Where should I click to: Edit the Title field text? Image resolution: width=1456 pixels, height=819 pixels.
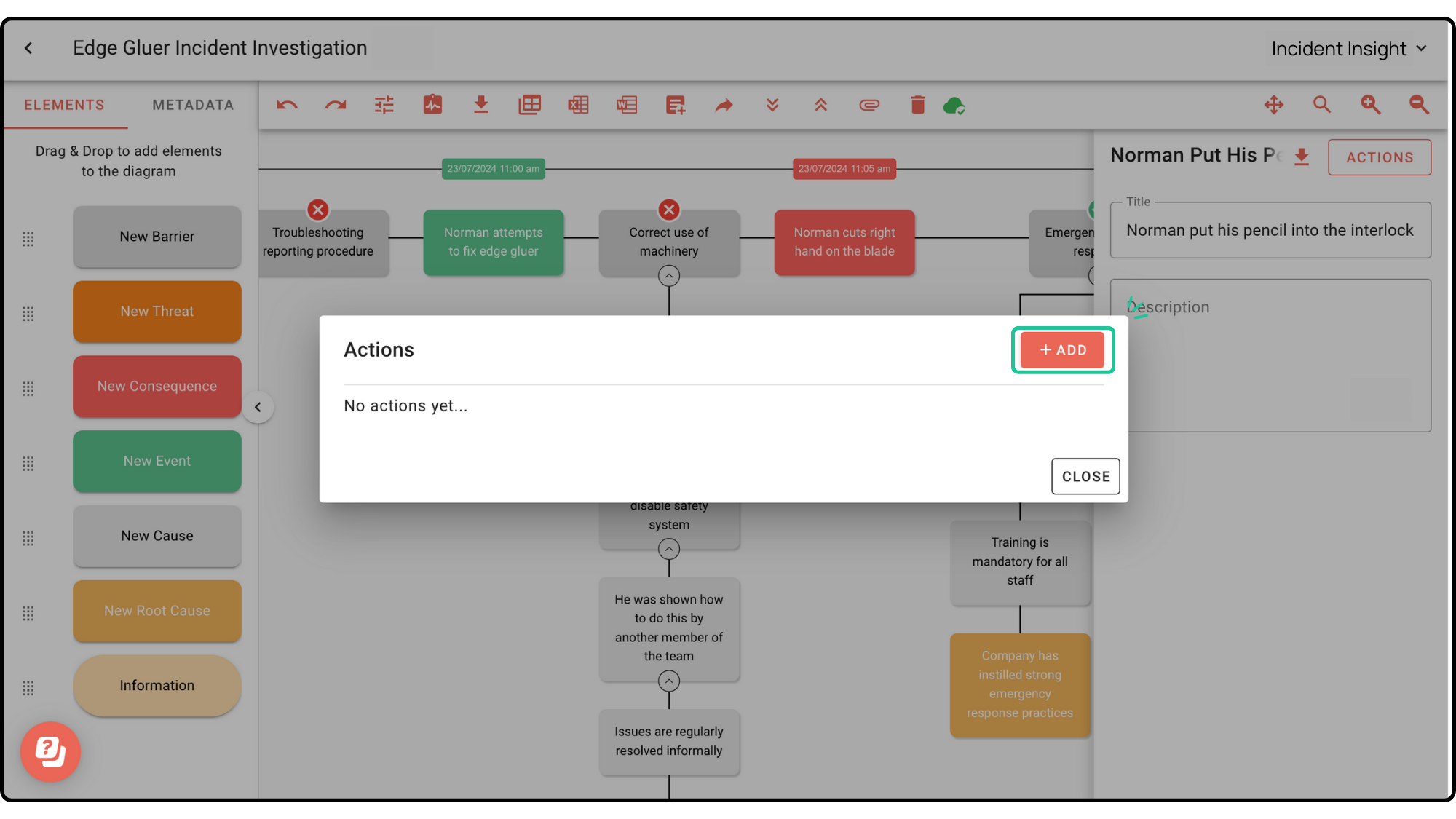[1270, 230]
